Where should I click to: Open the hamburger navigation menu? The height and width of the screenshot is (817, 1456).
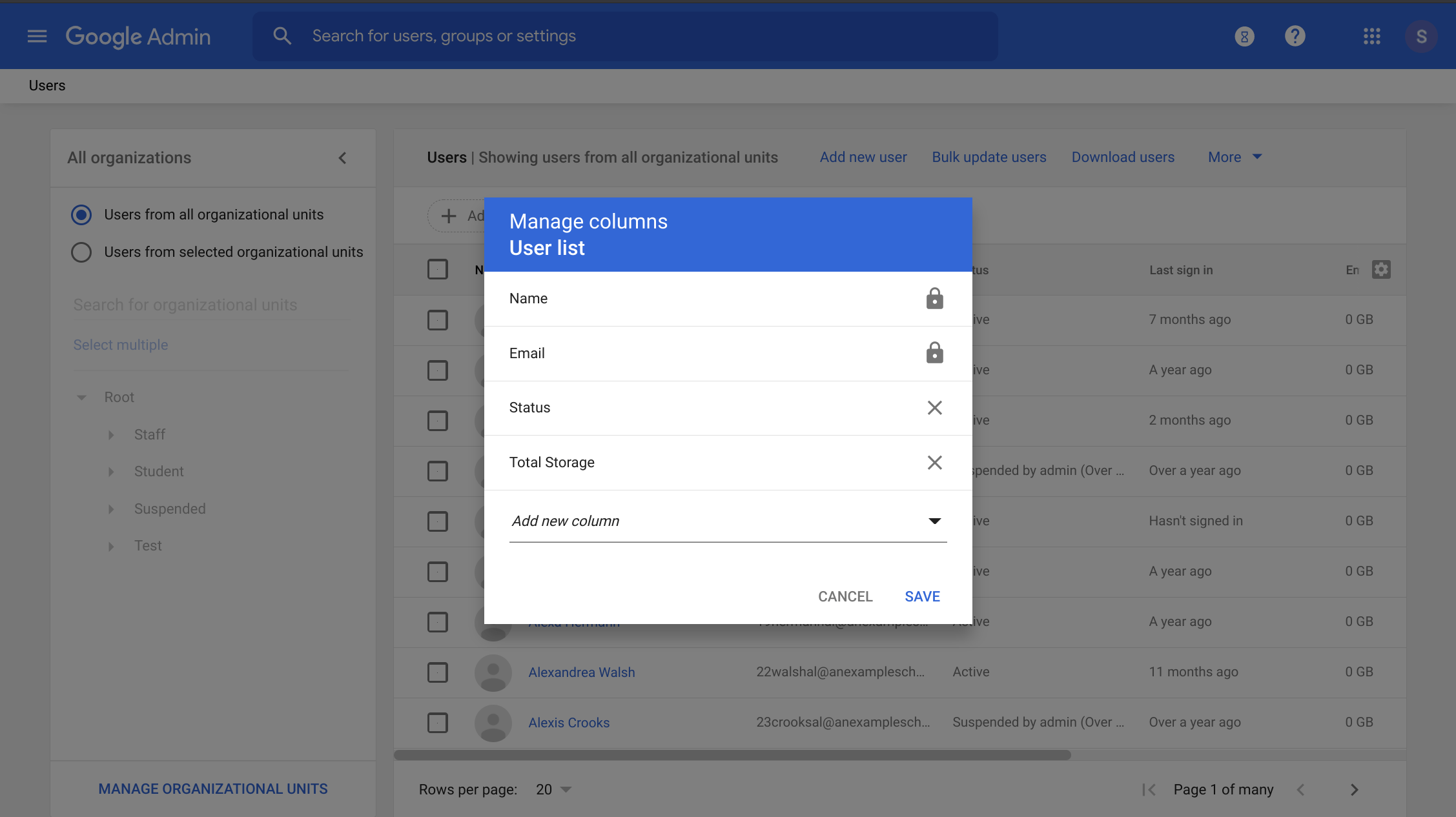click(37, 36)
